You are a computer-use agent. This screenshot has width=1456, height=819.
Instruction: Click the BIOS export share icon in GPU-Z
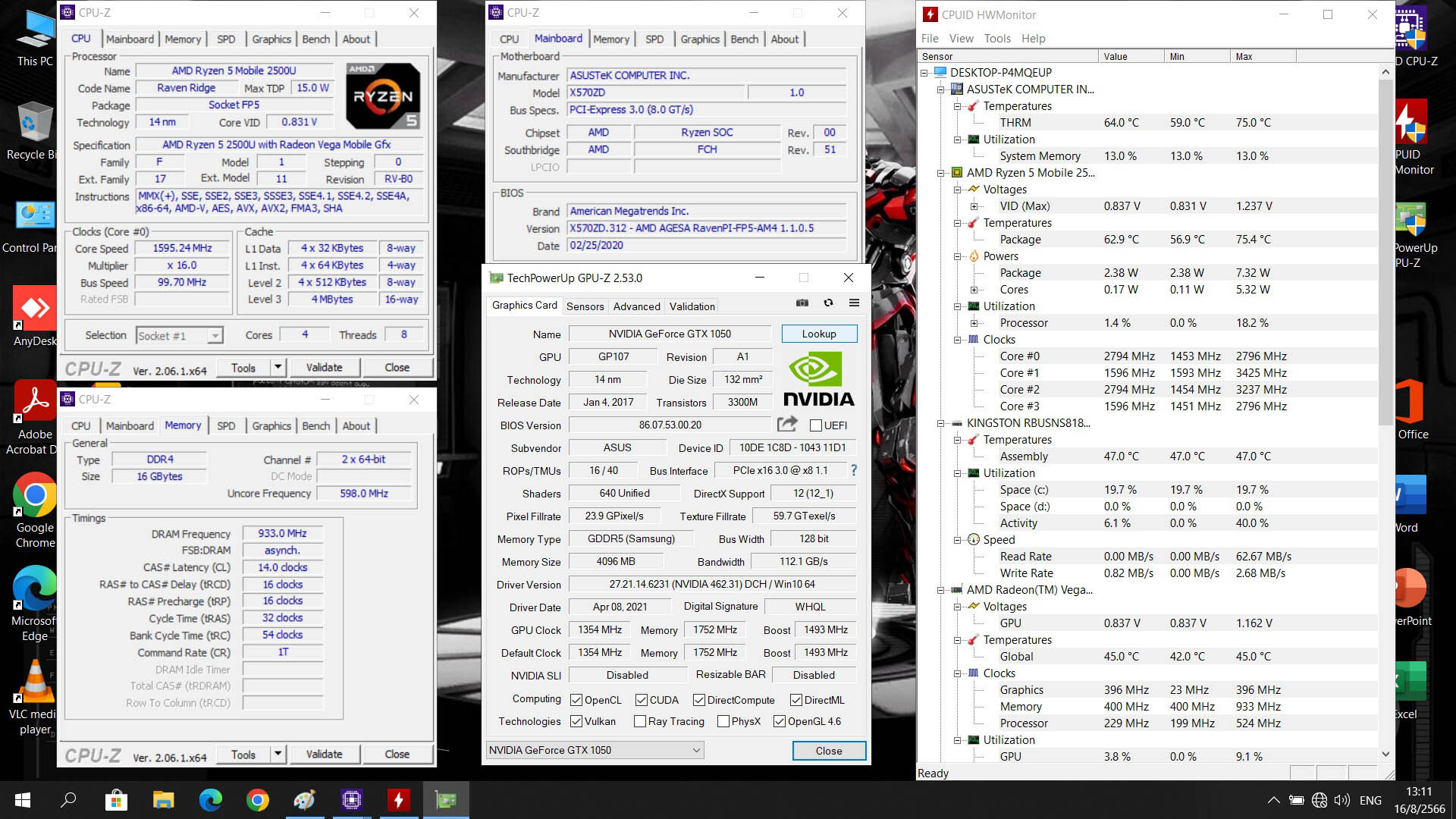(788, 424)
